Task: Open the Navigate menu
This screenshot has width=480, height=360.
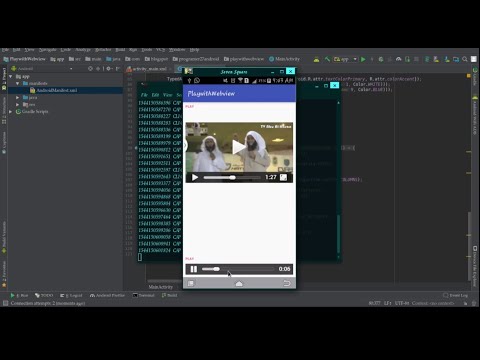Action: coord(48,50)
